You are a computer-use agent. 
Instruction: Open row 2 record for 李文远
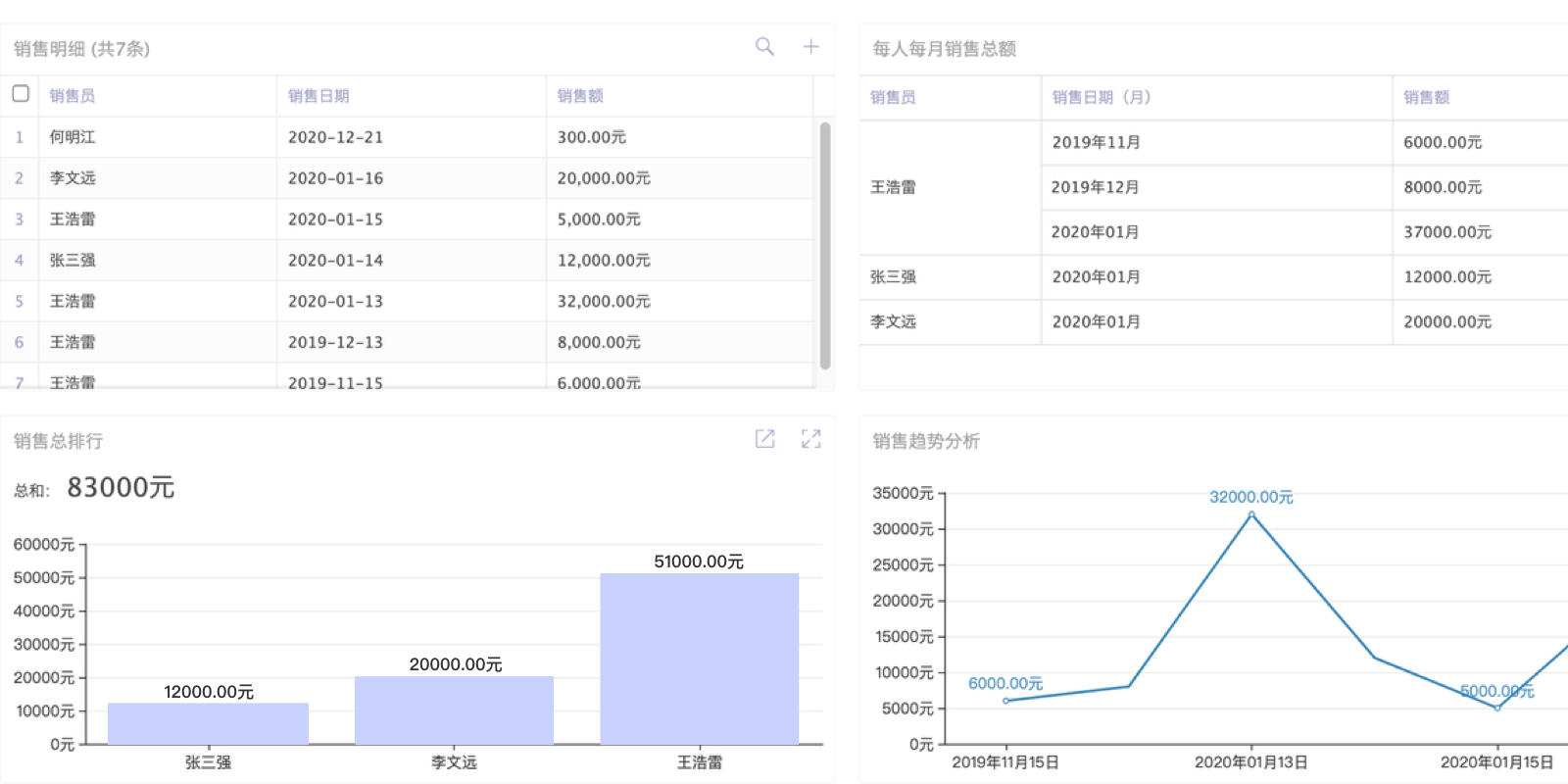tap(73, 178)
